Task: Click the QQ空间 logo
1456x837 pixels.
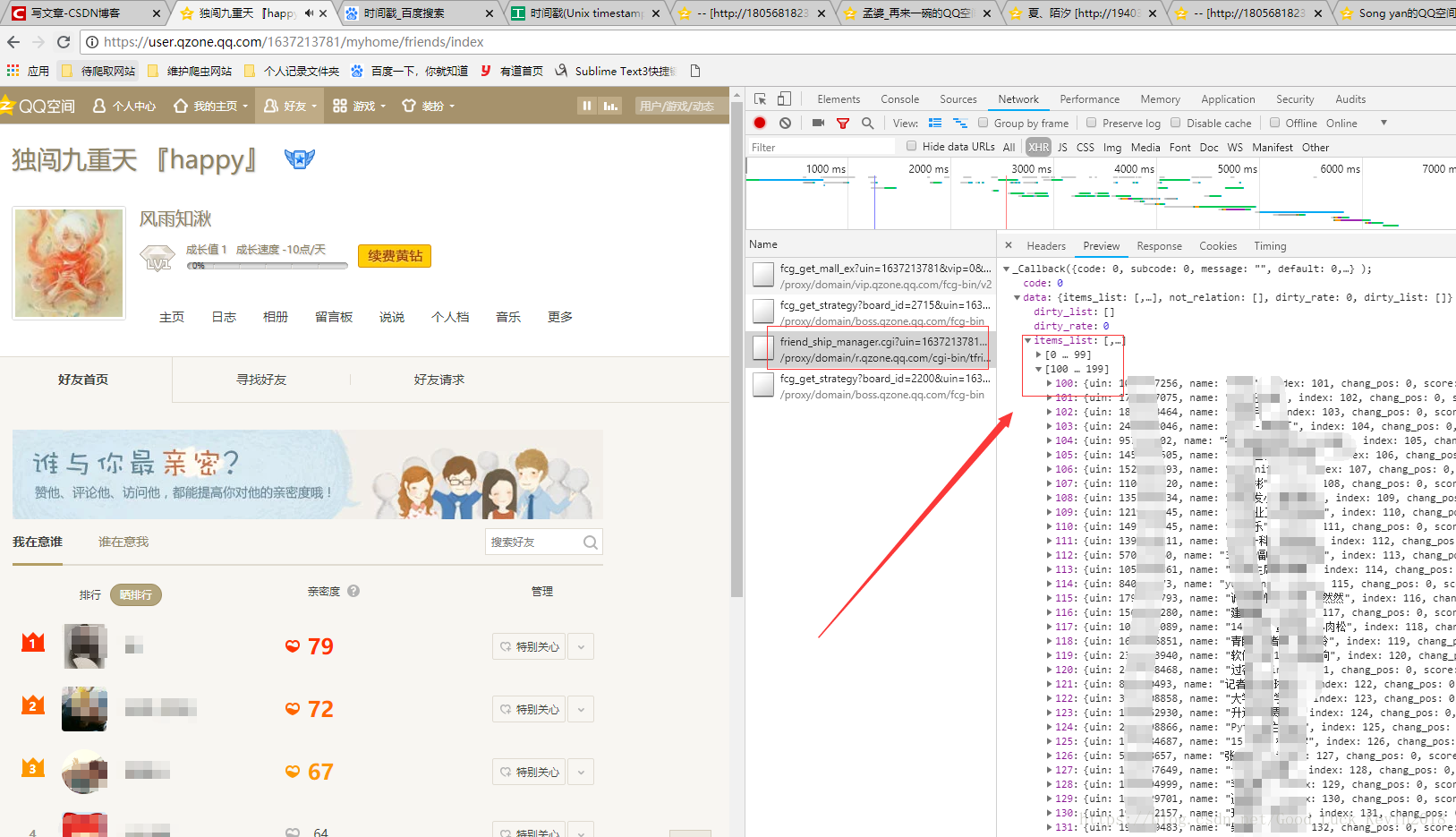Action: point(38,106)
